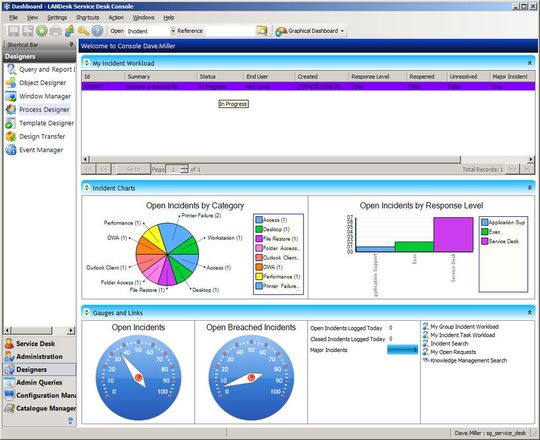
Task: Switch to Service Desk shortcut group
Action: point(39,344)
